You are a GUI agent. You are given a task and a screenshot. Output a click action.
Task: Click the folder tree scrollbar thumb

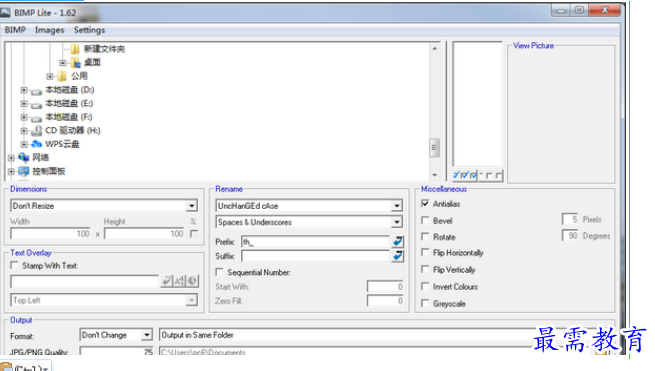click(x=434, y=147)
